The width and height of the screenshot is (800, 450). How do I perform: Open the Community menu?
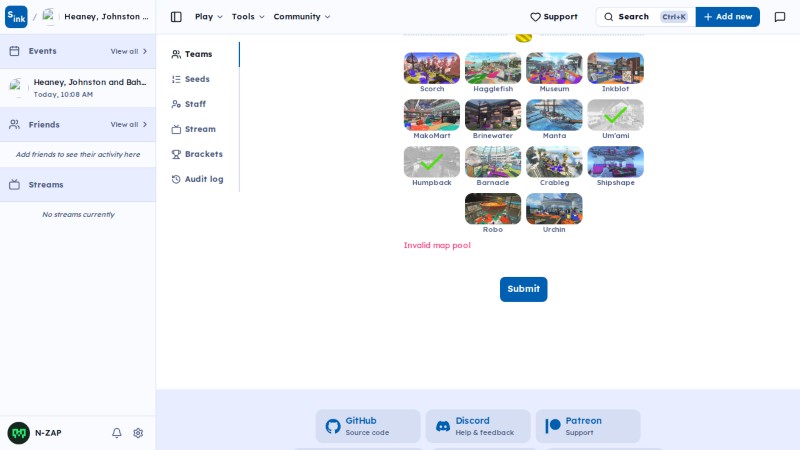tap(302, 17)
